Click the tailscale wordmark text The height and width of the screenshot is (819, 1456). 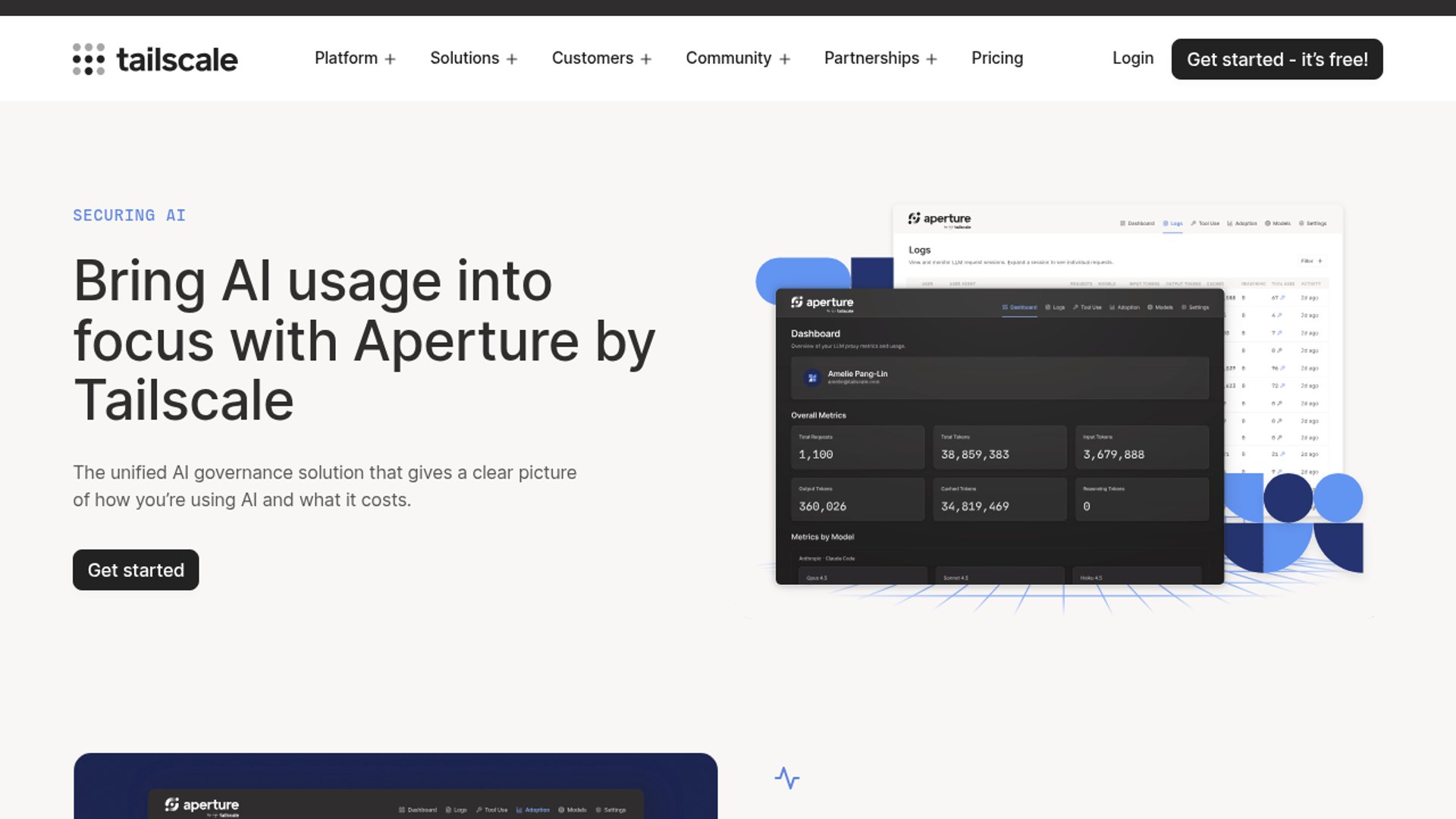pyautogui.click(x=177, y=59)
